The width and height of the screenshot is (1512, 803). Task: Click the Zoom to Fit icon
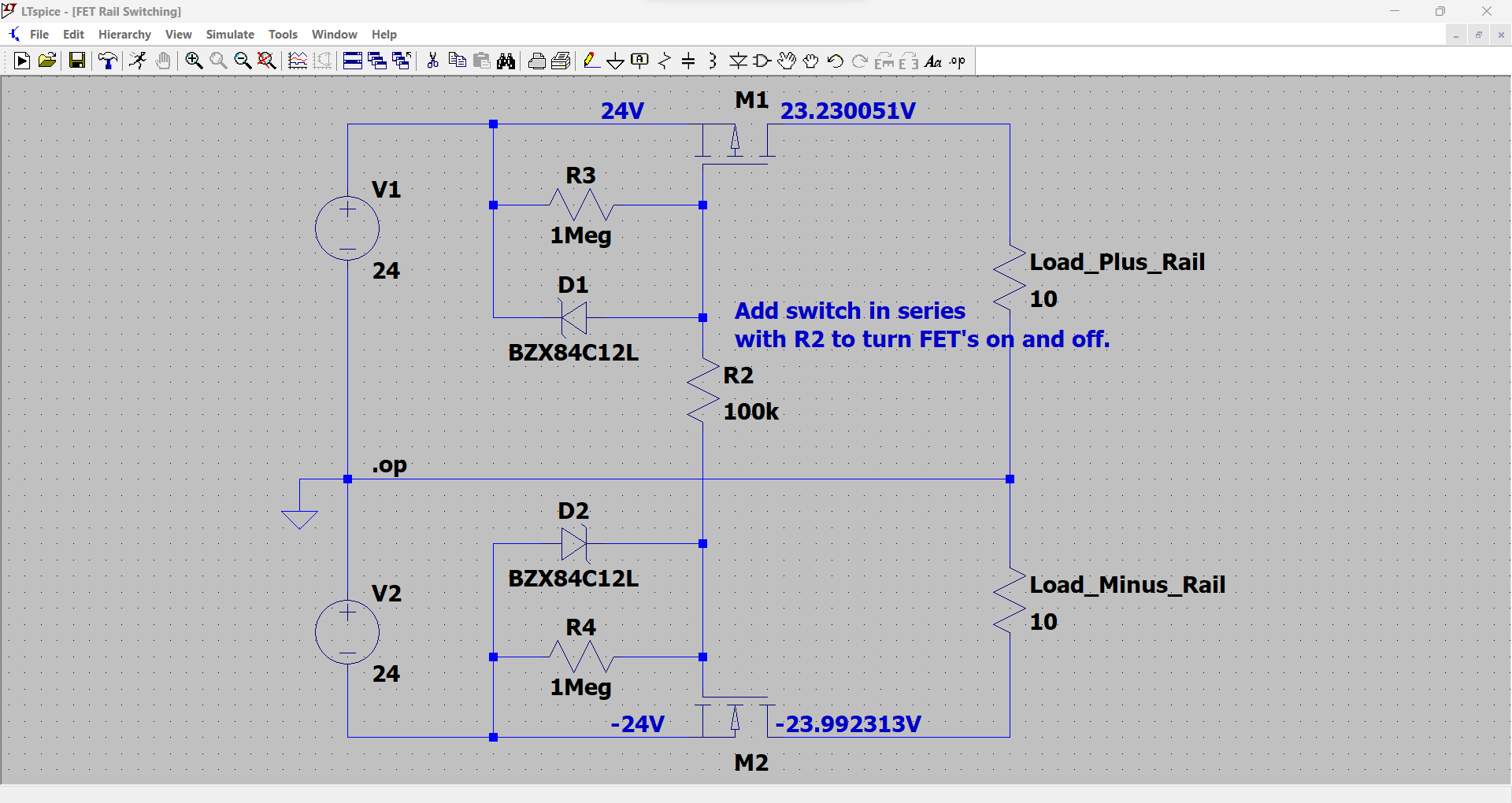[267, 61]
